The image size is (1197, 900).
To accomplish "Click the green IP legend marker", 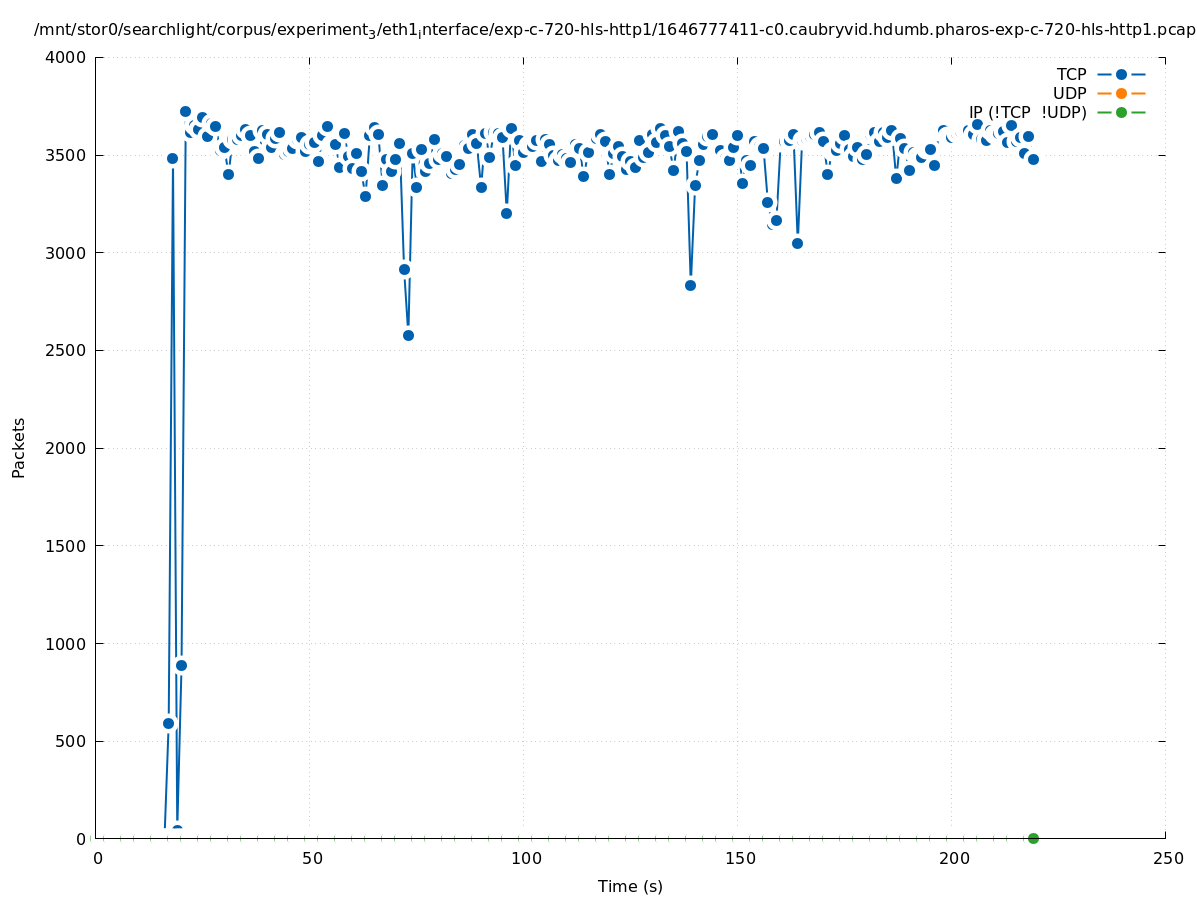I will coord(1121,112).
